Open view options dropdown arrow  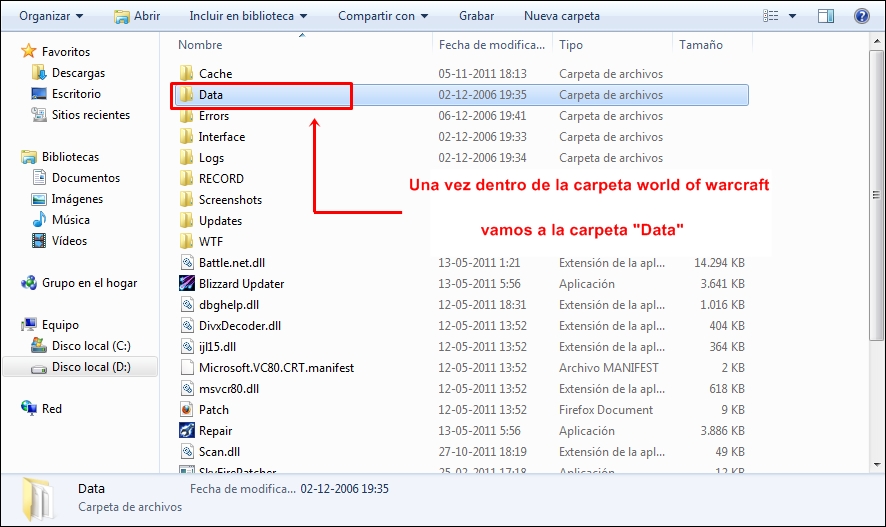[x=792, y=16]
